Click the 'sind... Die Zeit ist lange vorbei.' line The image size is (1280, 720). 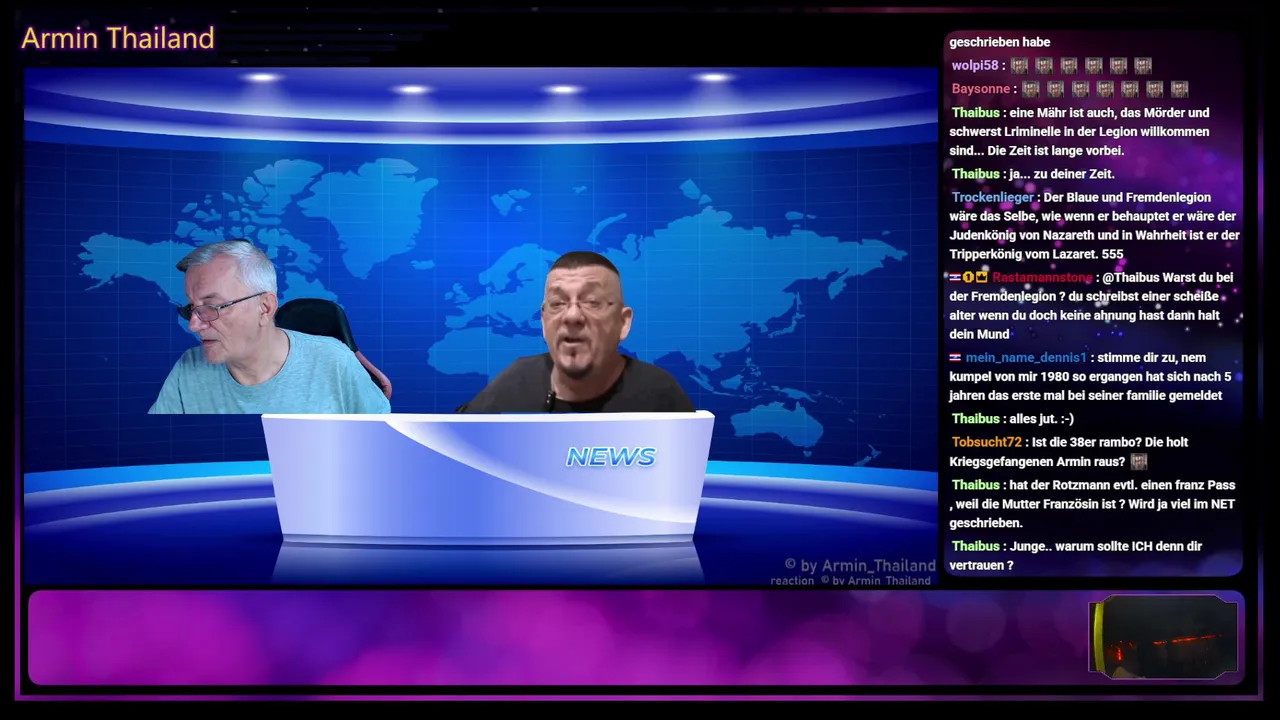[1037, 151]
